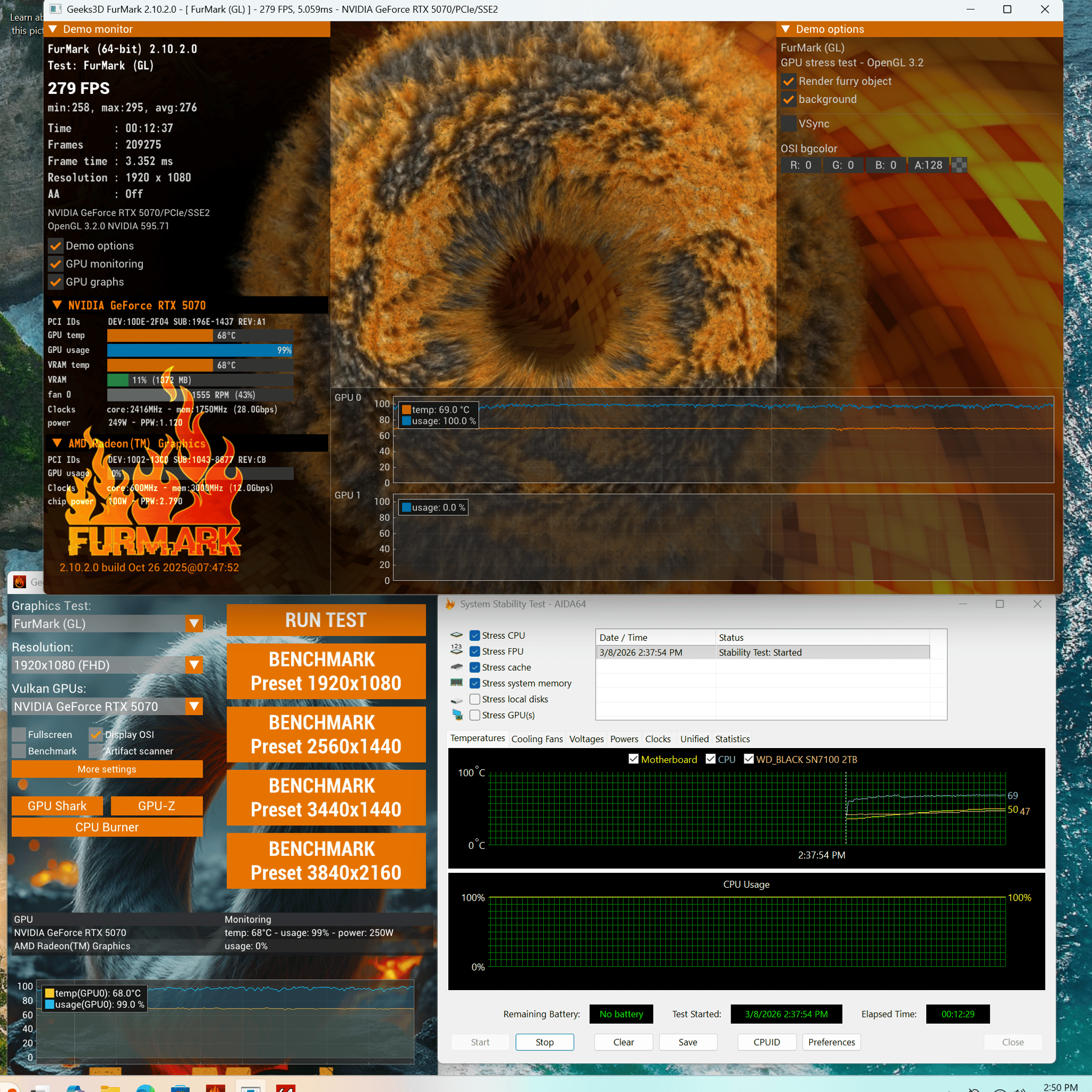Enable the Fullscreen checkbox in FurMark launcher

click(19, 734)
